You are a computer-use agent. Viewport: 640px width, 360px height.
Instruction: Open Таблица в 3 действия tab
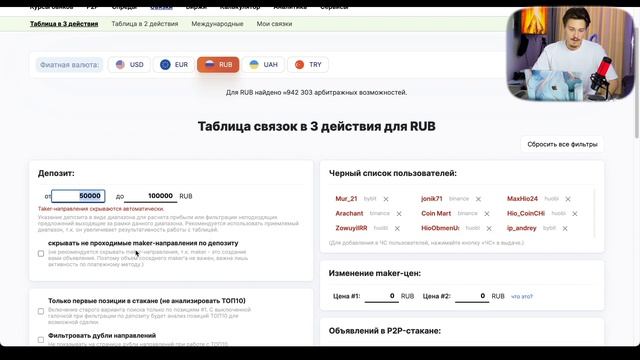point(64,24)
